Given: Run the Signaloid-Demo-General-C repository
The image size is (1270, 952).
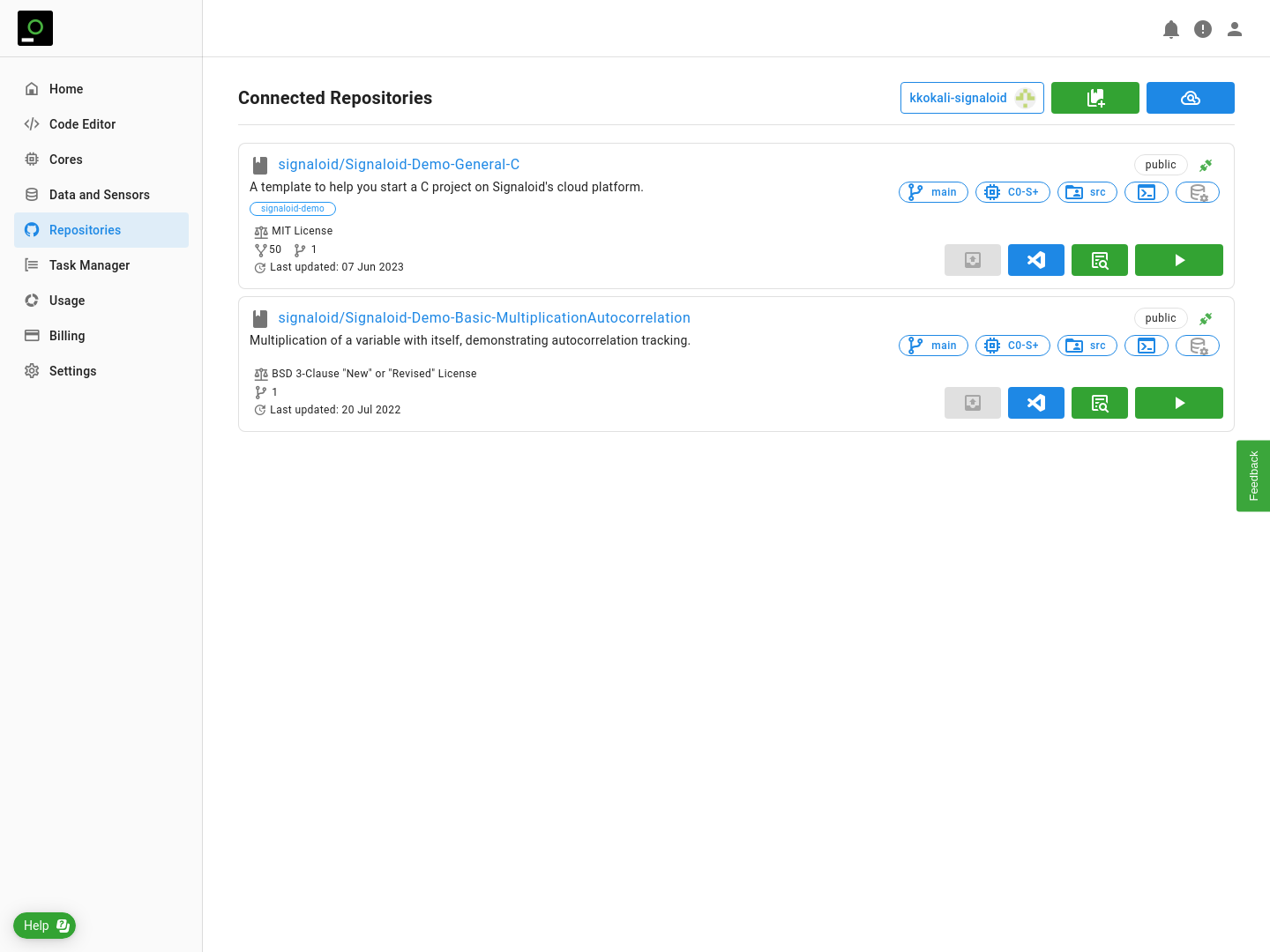Looking at the screenshot, I should pyautogui.click(x=1179, y=260).
